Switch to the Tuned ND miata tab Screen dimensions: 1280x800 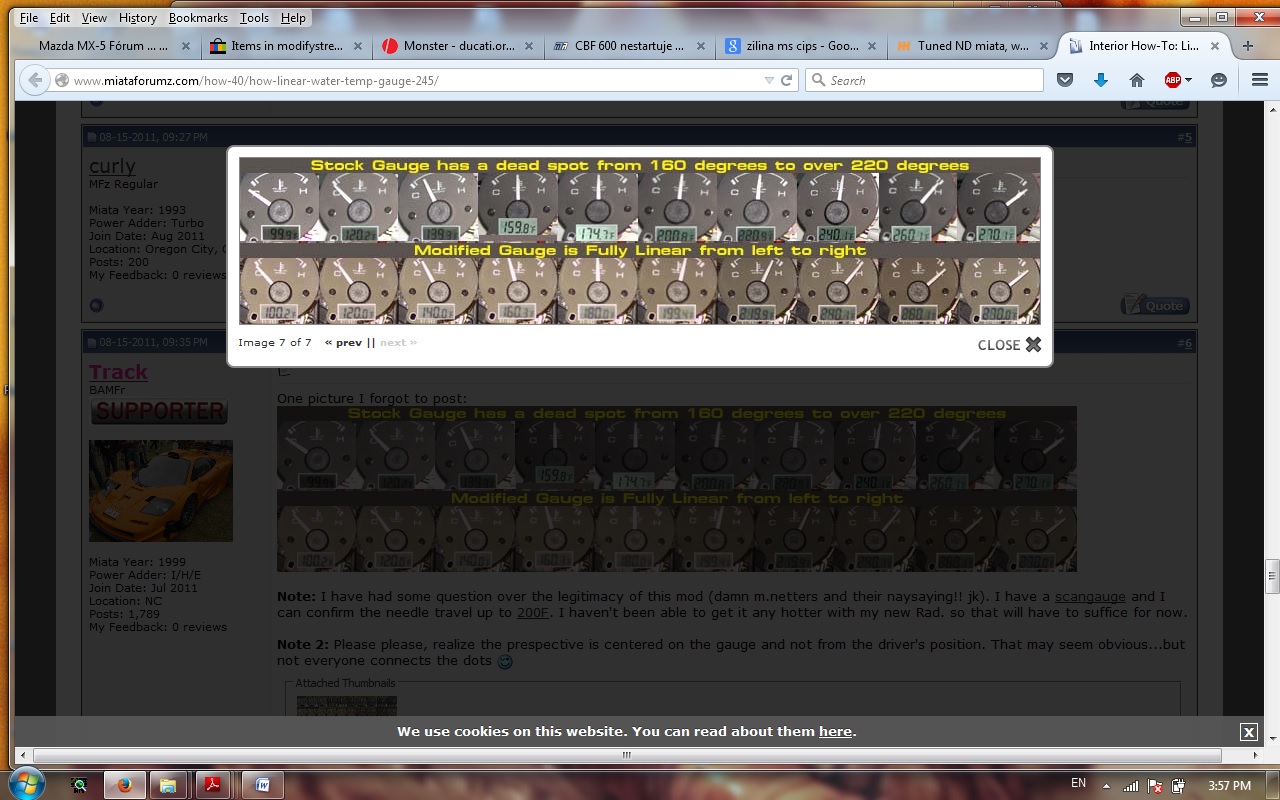[972, 46]
